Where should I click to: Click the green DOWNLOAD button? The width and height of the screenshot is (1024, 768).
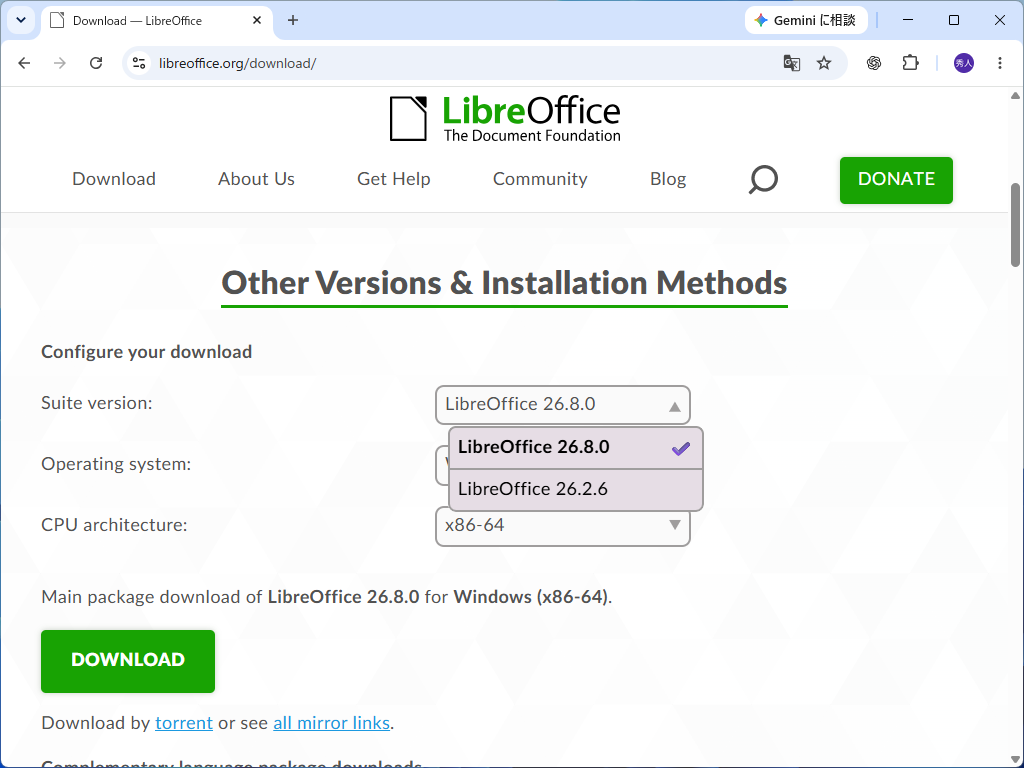coord(128,661)
